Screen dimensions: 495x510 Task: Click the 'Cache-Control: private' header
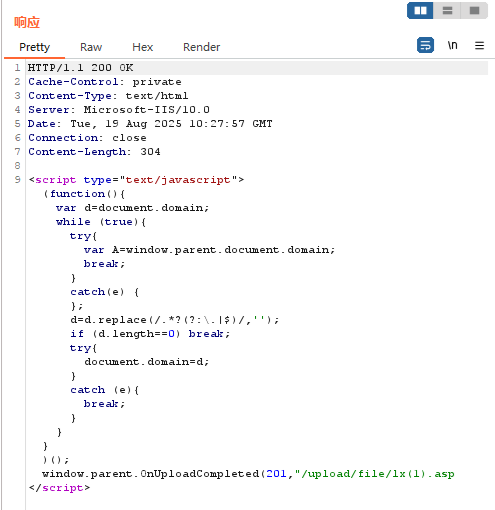coord(105,82)
